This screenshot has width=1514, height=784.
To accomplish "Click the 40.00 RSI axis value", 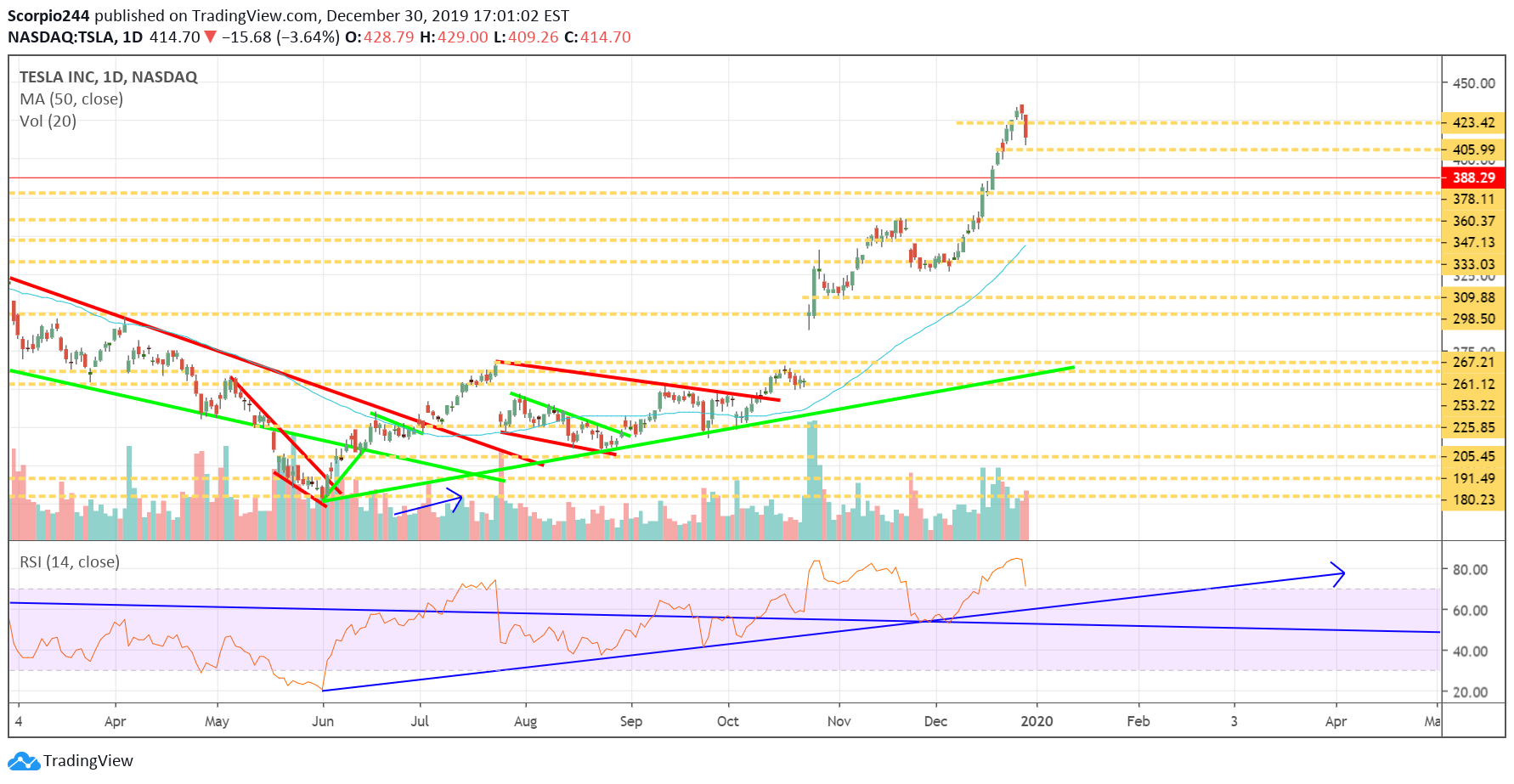I will click(x=1470, y=651).
